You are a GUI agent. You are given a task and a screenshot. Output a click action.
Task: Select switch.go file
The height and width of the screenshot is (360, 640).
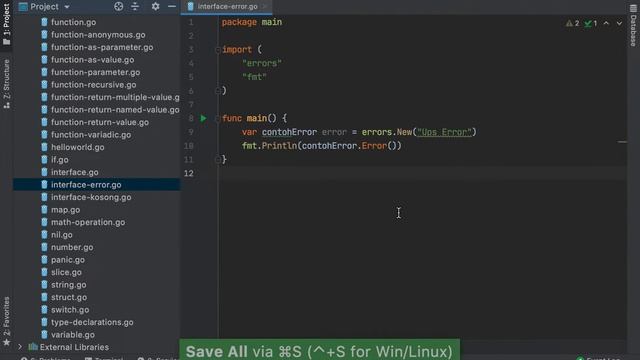pyautogui.click(x=70, y=310)
